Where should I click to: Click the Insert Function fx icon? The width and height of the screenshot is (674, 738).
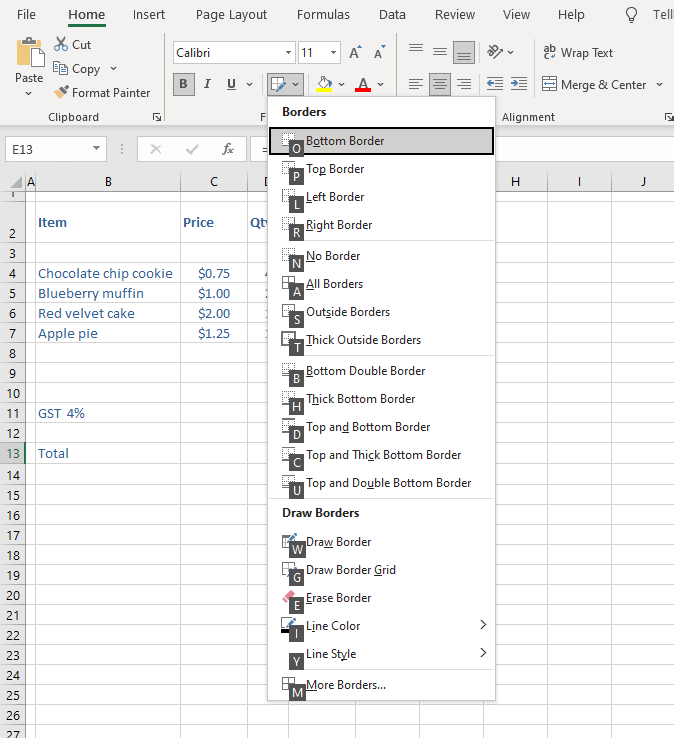pyautogui.click(x=228, y=149)
